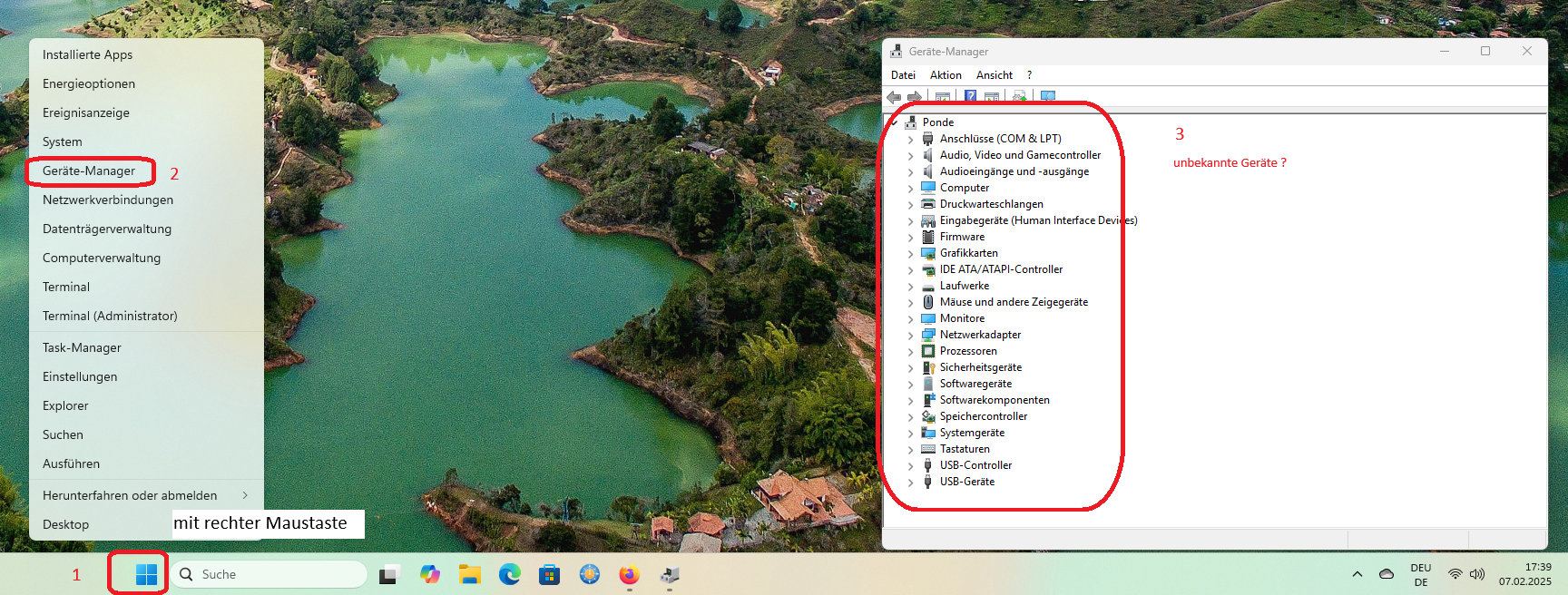The width and height of the screenshot is (1568, 595).
Task: Show hidden tray icons via chevron
Action: (1357, 574)
